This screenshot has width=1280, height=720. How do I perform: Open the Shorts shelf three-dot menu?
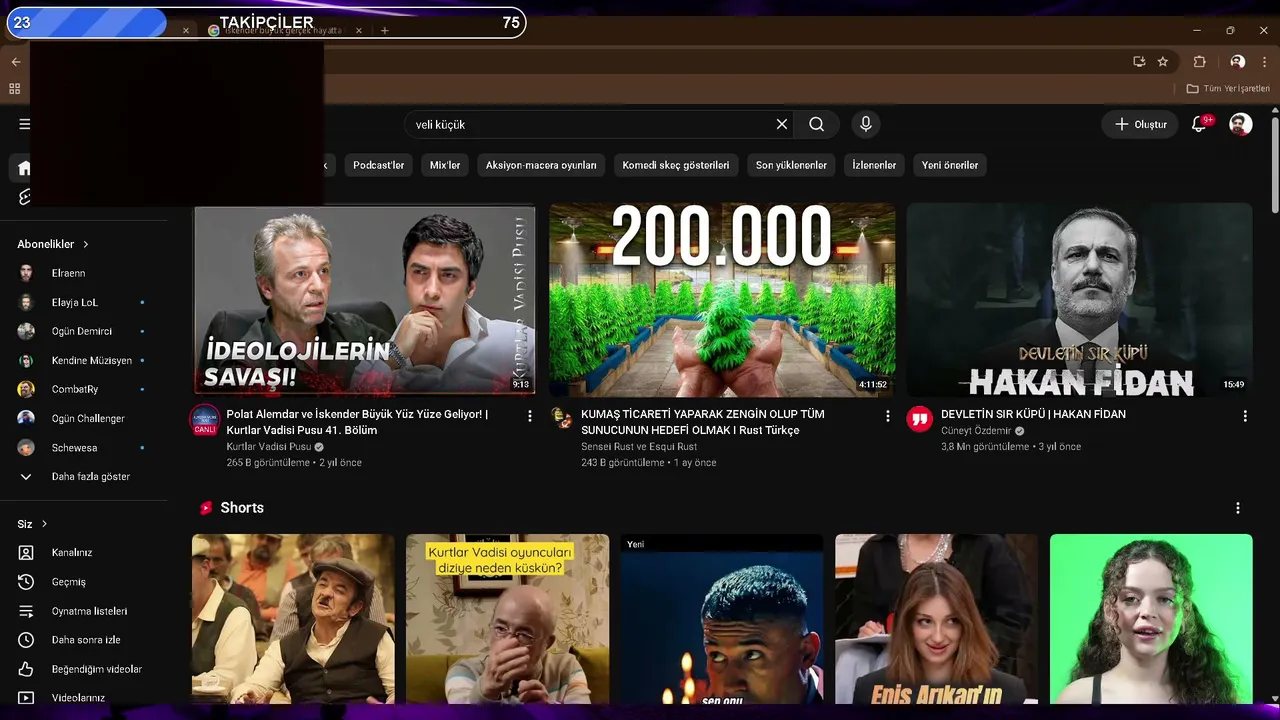click(1238, 508)
